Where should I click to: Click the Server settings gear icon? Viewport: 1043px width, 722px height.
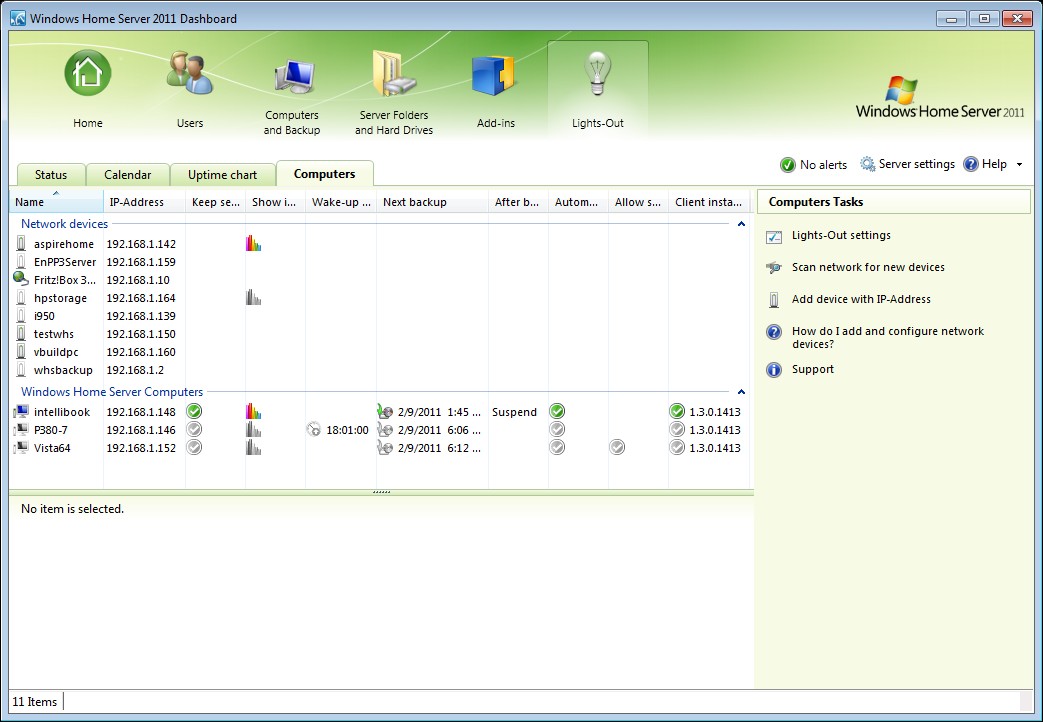tap(867, 164)
